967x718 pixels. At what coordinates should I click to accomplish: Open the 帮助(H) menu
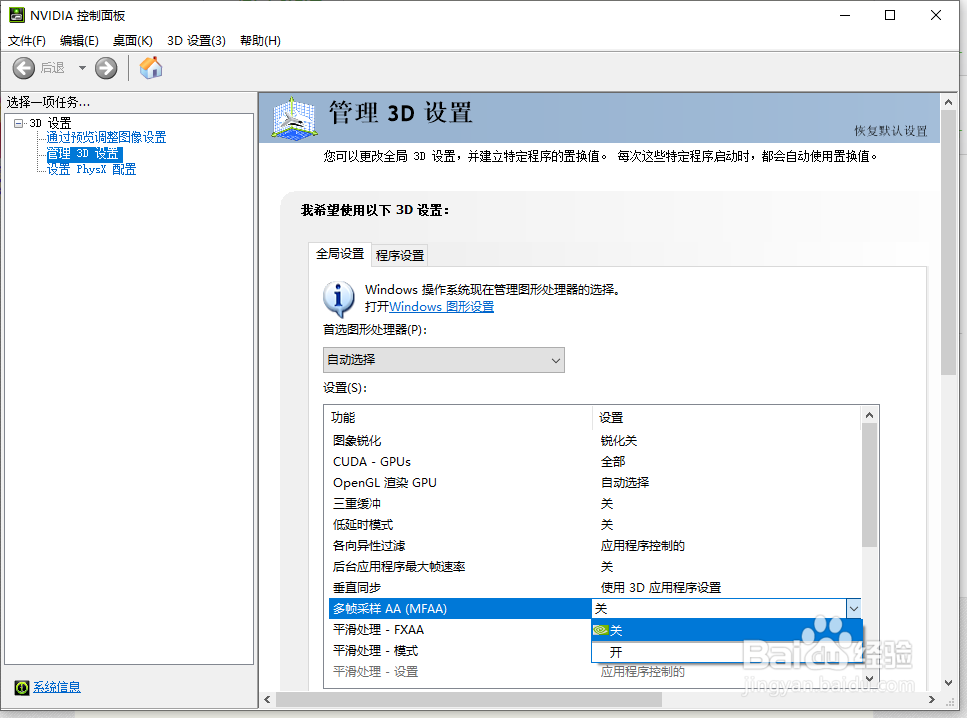(260, 41)
